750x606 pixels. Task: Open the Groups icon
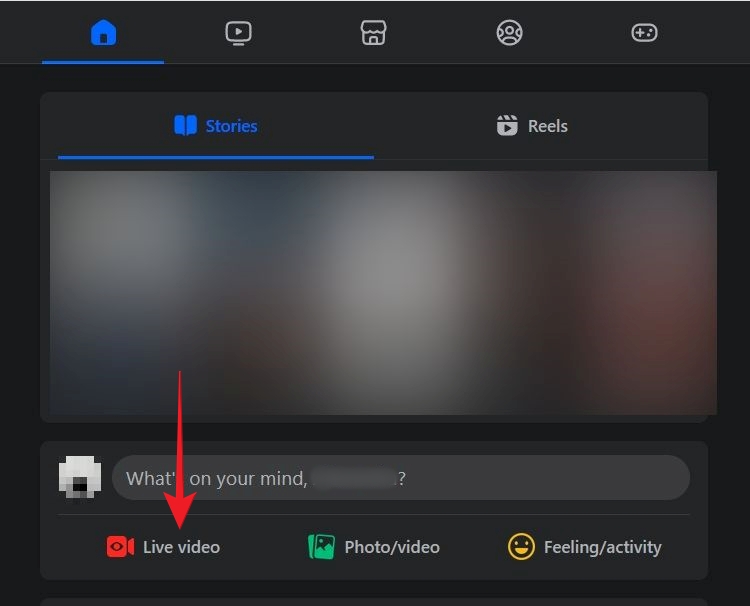point(509,33)
